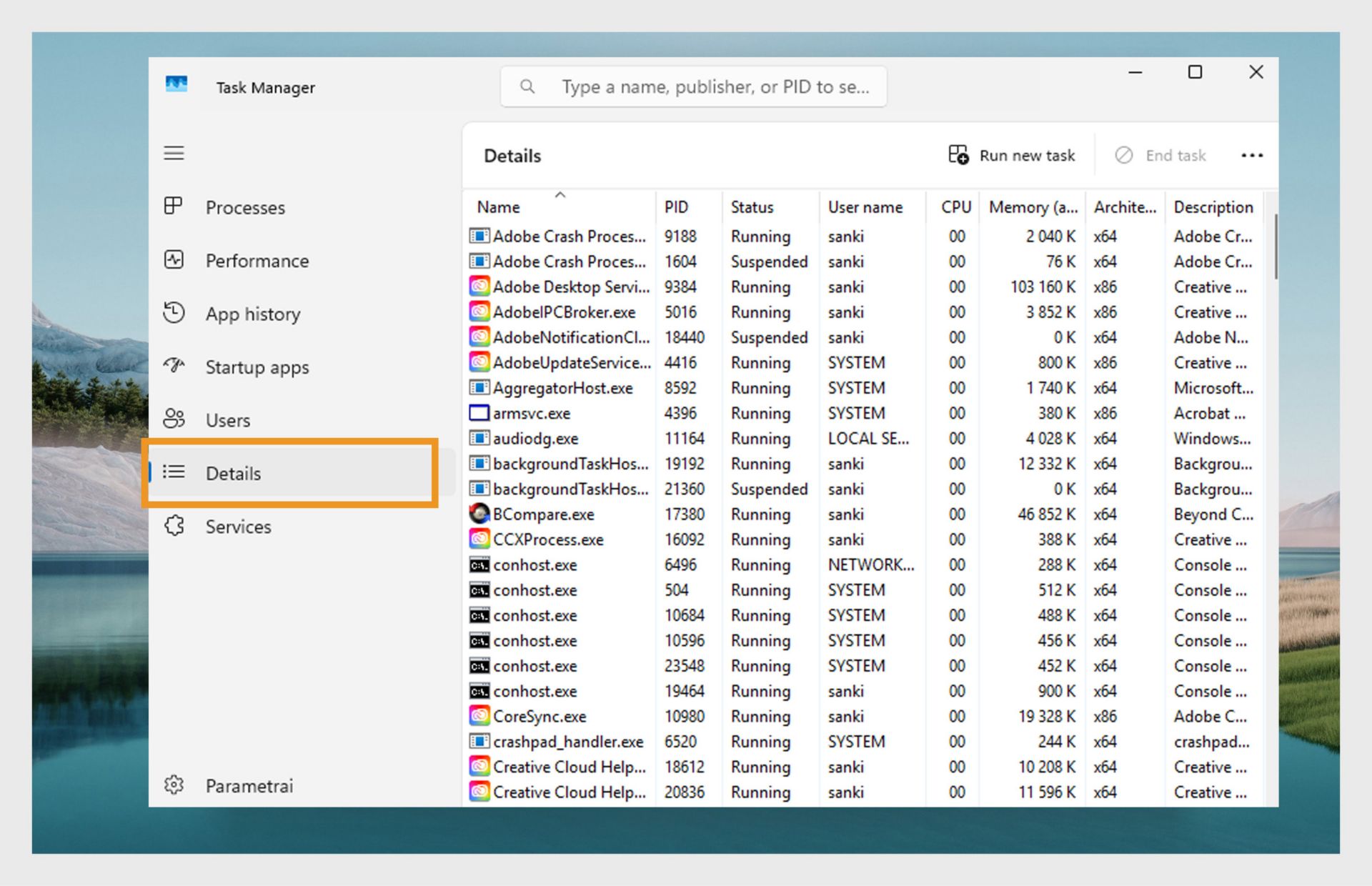Open the Services puzzle icon

(174, 526)
